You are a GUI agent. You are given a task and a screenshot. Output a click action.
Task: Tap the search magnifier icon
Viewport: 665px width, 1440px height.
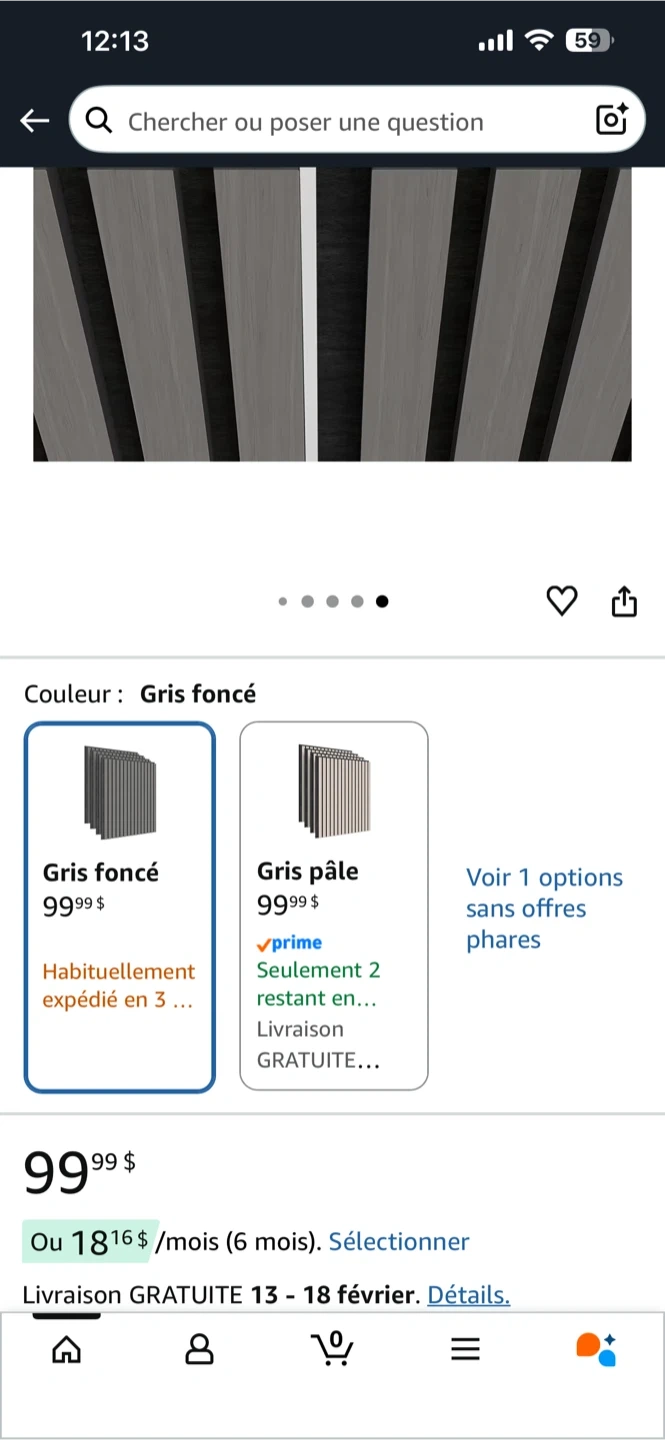click(x=99, y=121)
